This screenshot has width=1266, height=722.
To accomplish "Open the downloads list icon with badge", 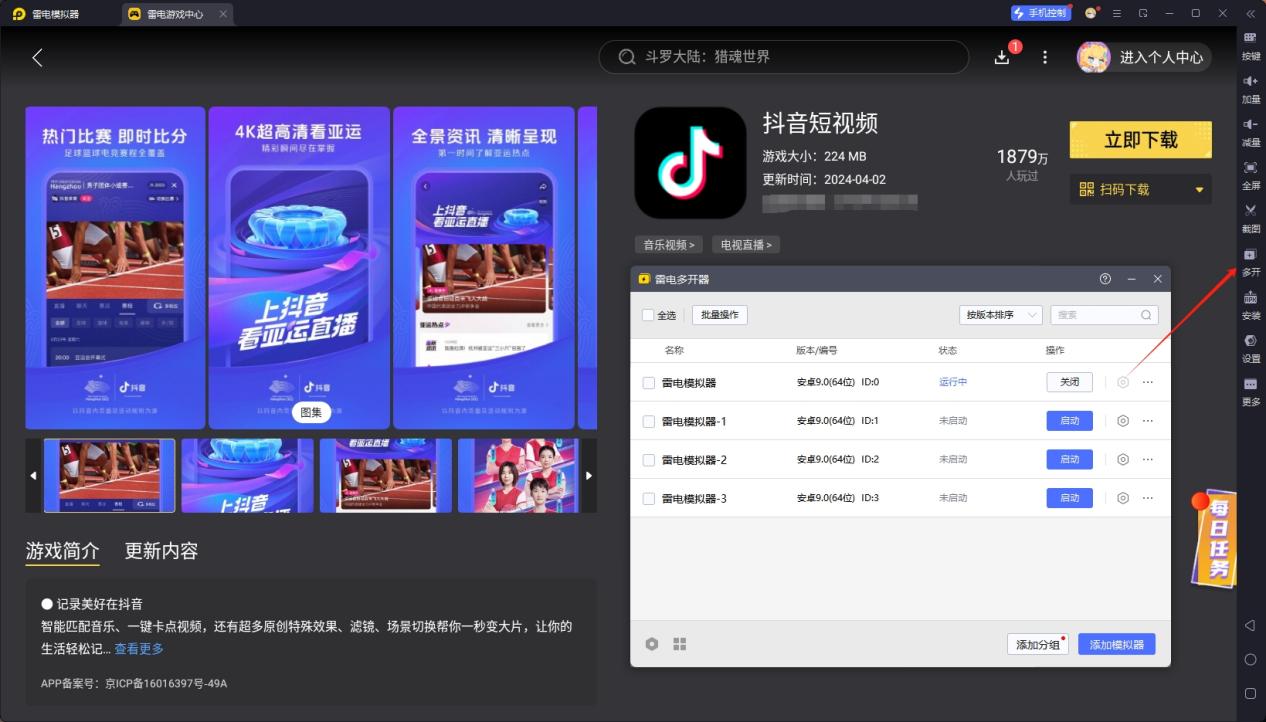I will pyautogui.click(x=1003, y=57).
